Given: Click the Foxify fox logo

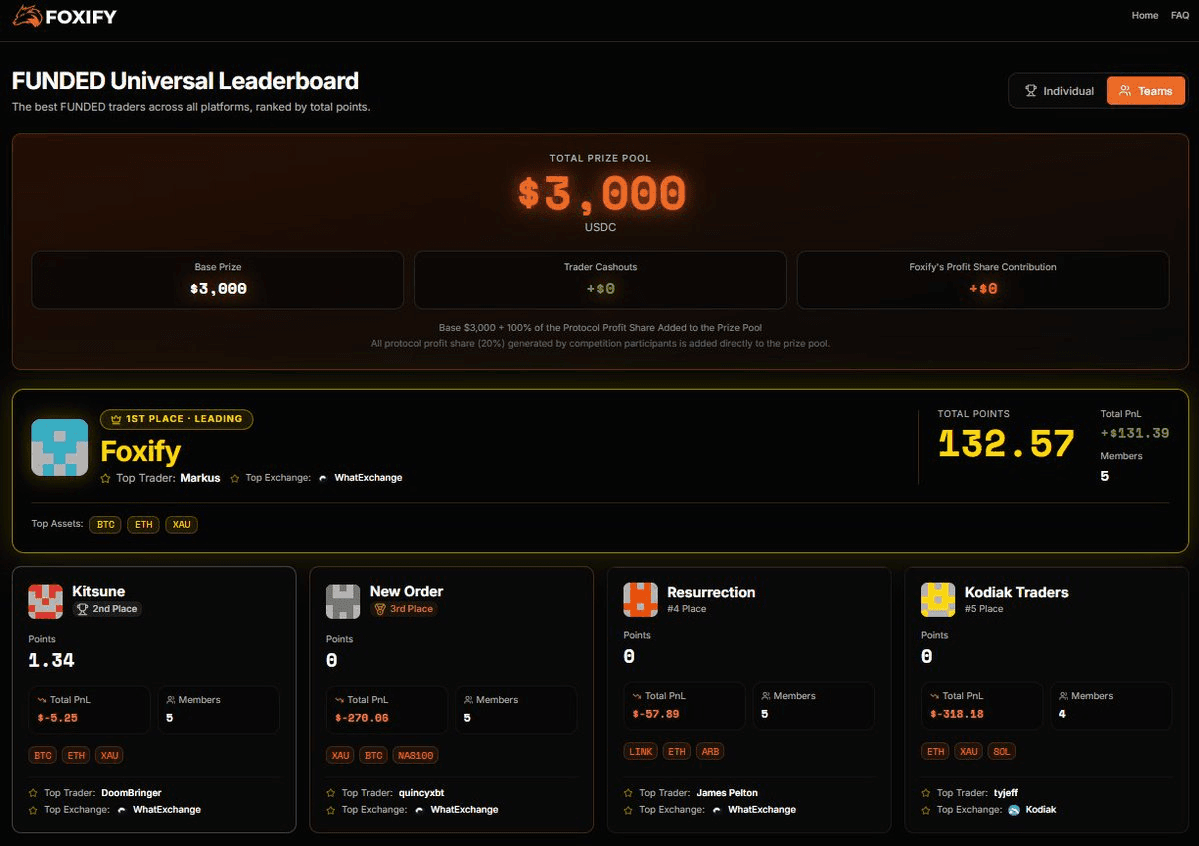Looking at the screenshot, I should coord(27,16).
